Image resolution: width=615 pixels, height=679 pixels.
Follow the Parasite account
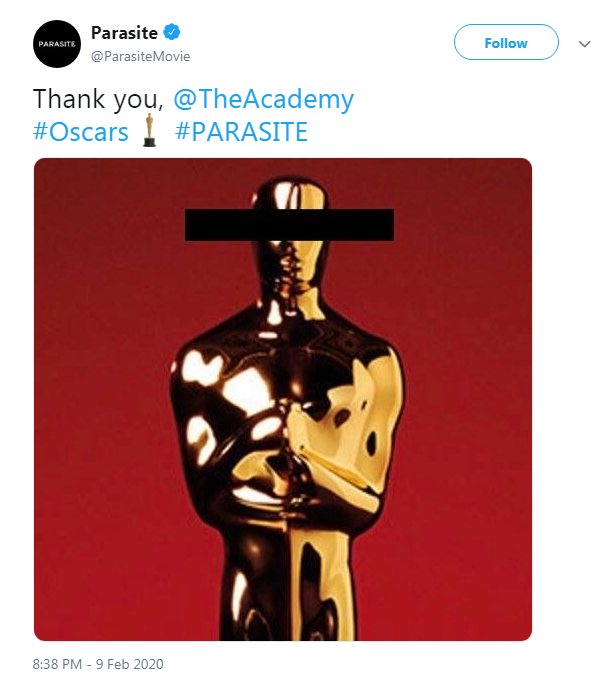[x=506, y=42]
